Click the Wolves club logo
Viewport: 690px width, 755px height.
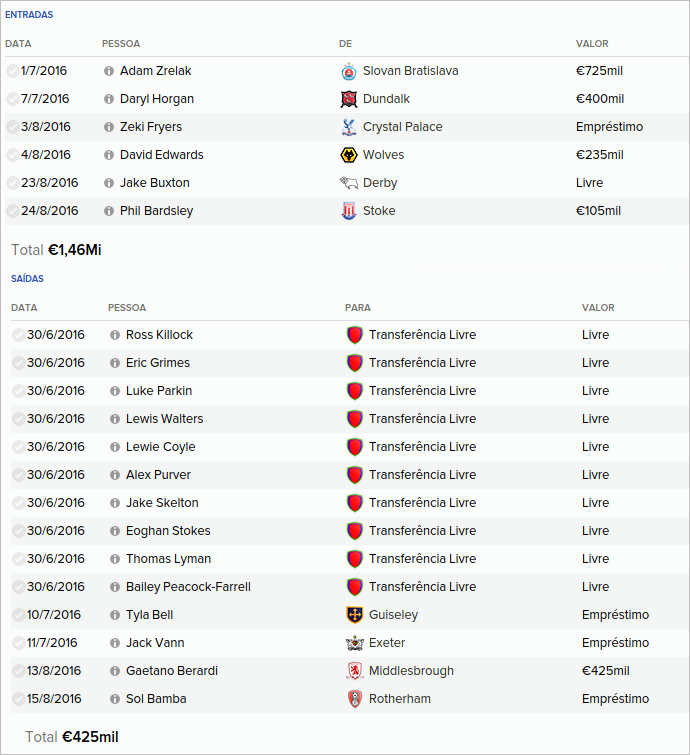348,155
